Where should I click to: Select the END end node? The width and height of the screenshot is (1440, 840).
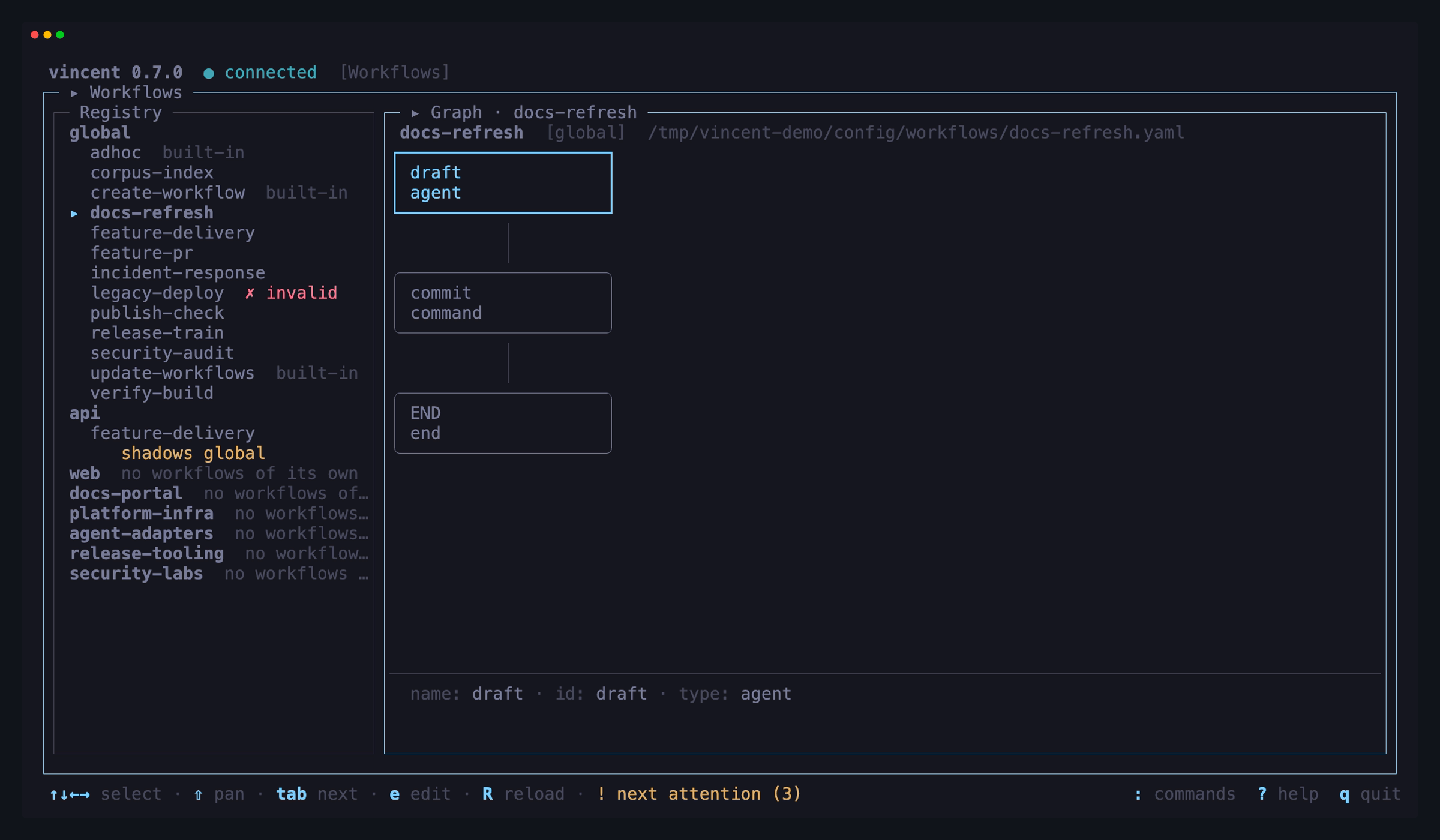point(503,423)
